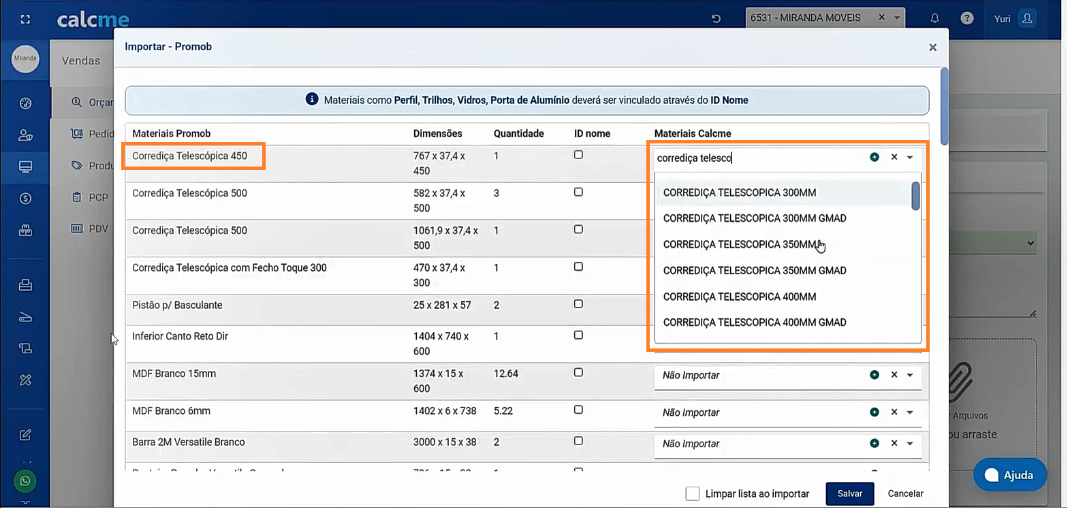This screenshot has width=1067, height=508.
Task: Click the WhatsApp icon in sidebar
Action: tap(25, 481)
